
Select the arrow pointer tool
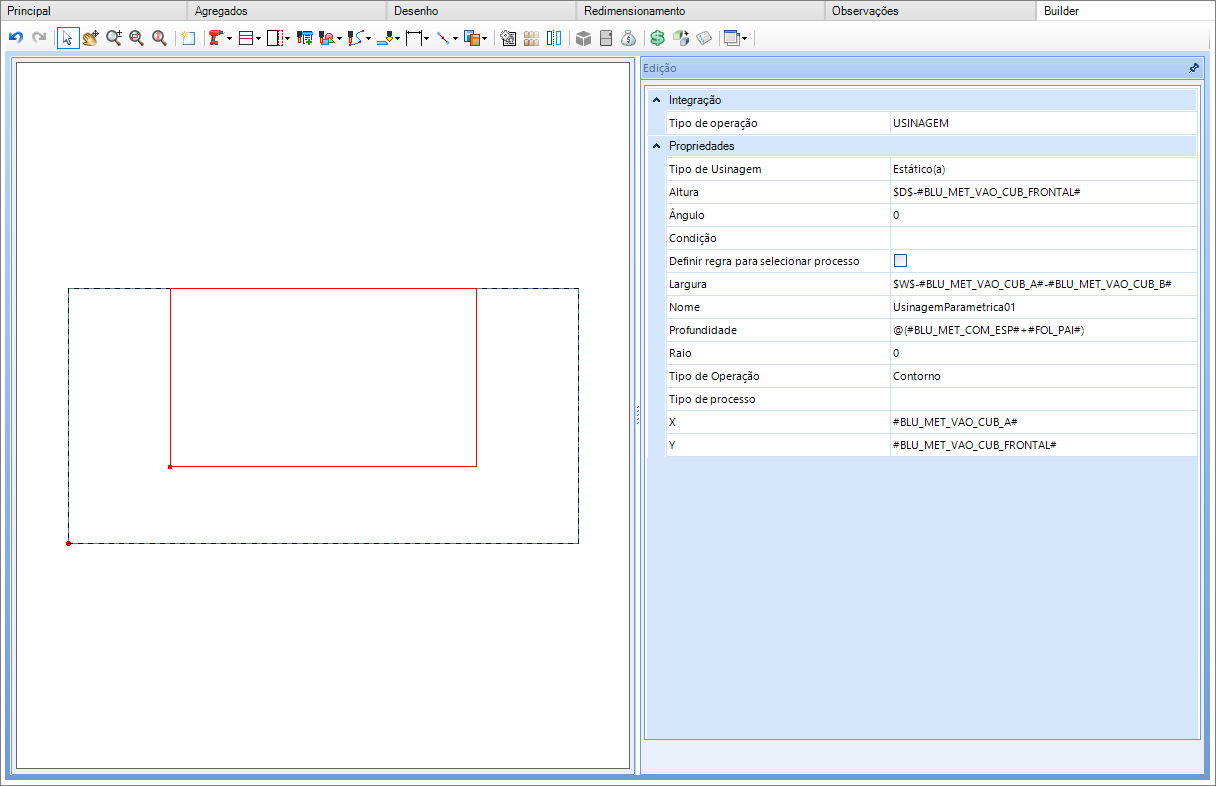(x=68, y=38)
